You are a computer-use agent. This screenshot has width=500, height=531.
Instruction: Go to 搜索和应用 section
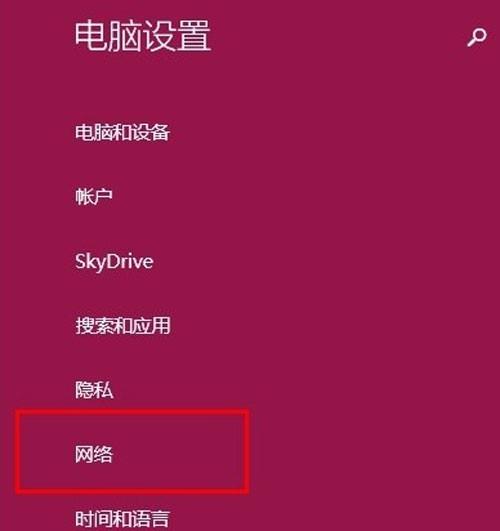coord(123,326)
